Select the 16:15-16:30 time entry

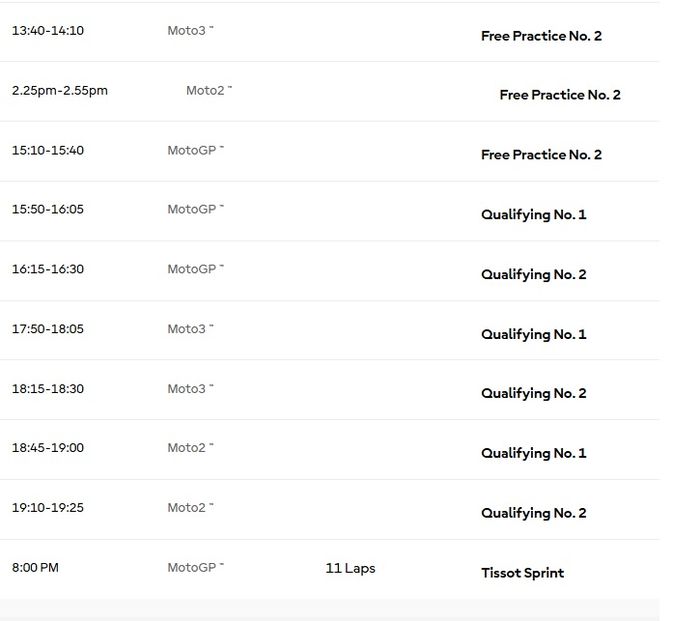[x=48, y=269]
